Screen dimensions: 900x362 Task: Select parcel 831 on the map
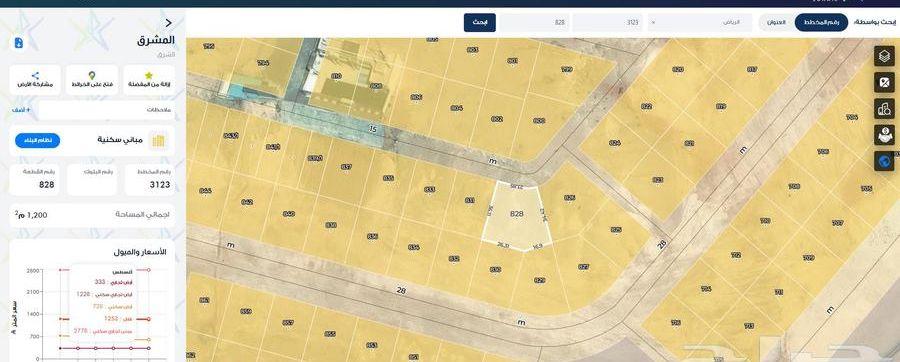click(470, 200)
